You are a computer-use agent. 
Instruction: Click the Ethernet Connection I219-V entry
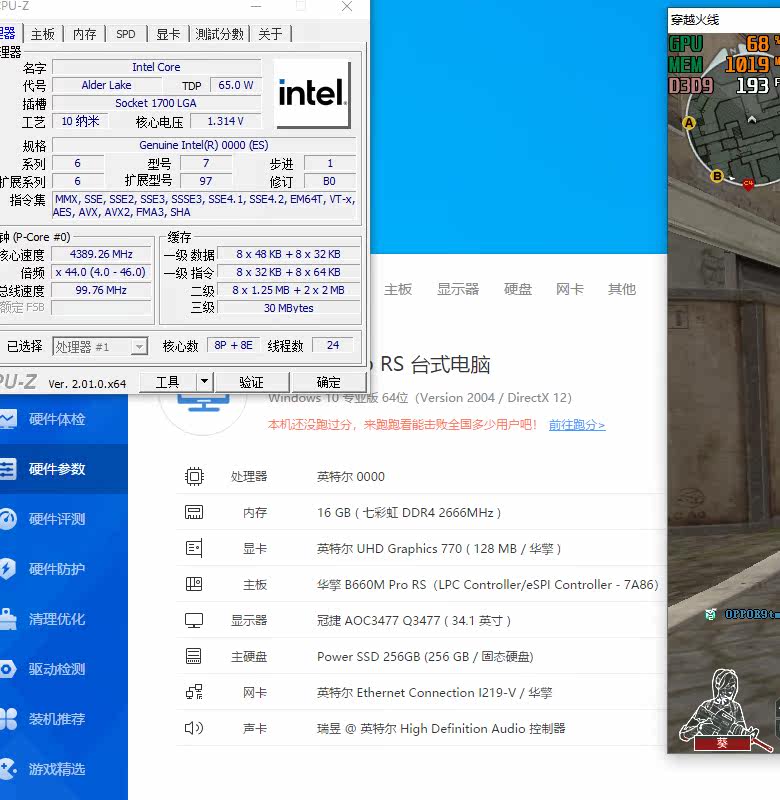click(434, 692)
